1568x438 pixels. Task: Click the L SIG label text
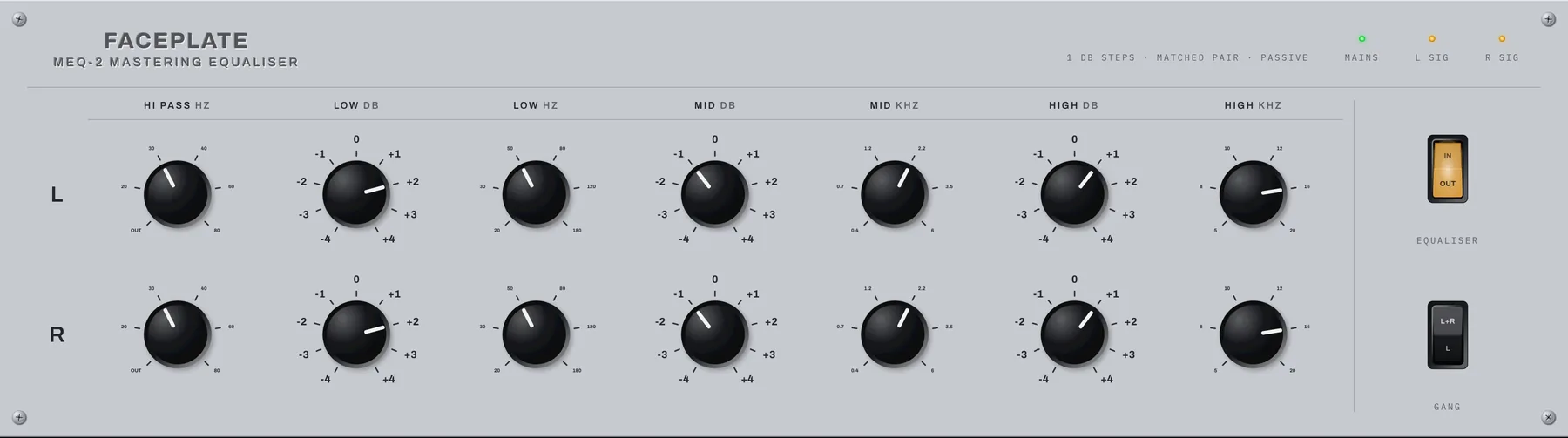coord(1432,57)
